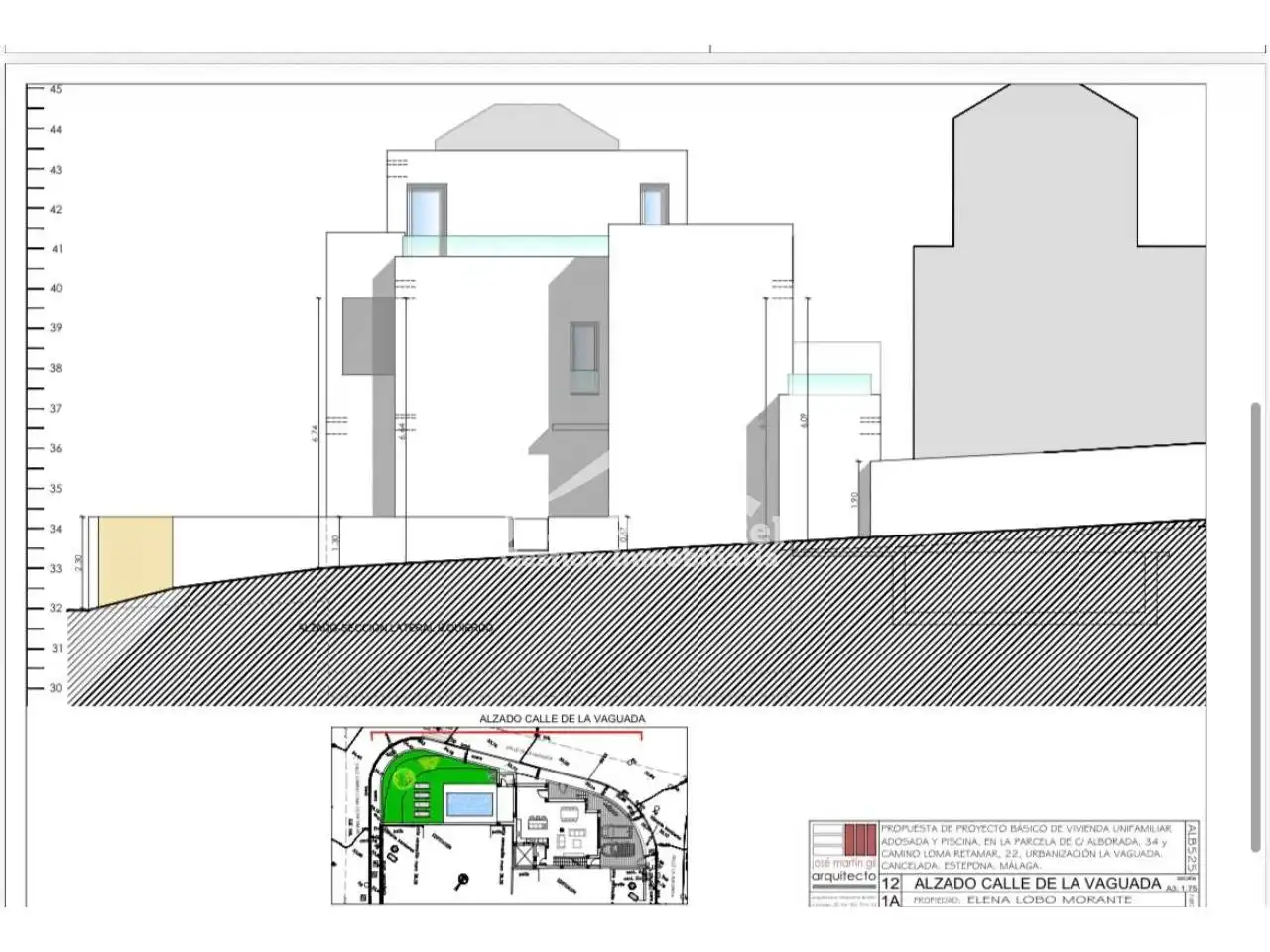Click elevation scale mark '39'
The height and width of the screenshot is (952, 1270).
tap(56, 328)
